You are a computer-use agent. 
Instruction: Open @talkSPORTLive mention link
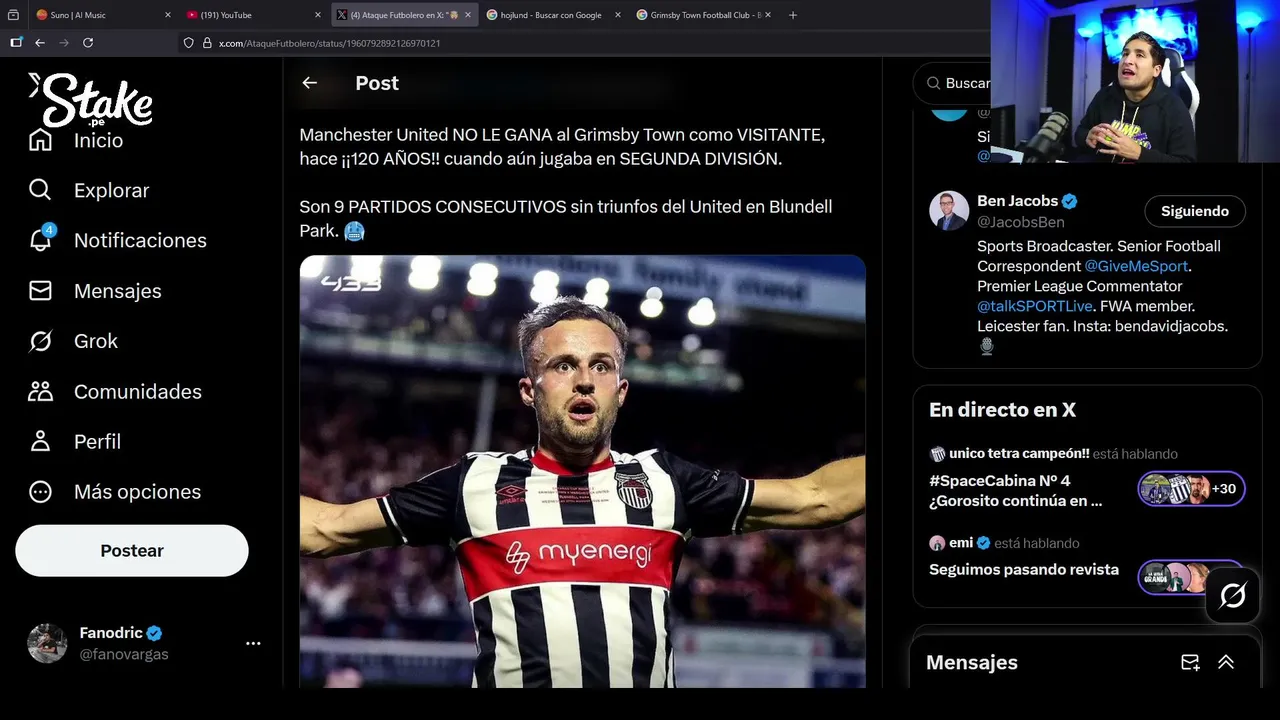[1035, 306]
